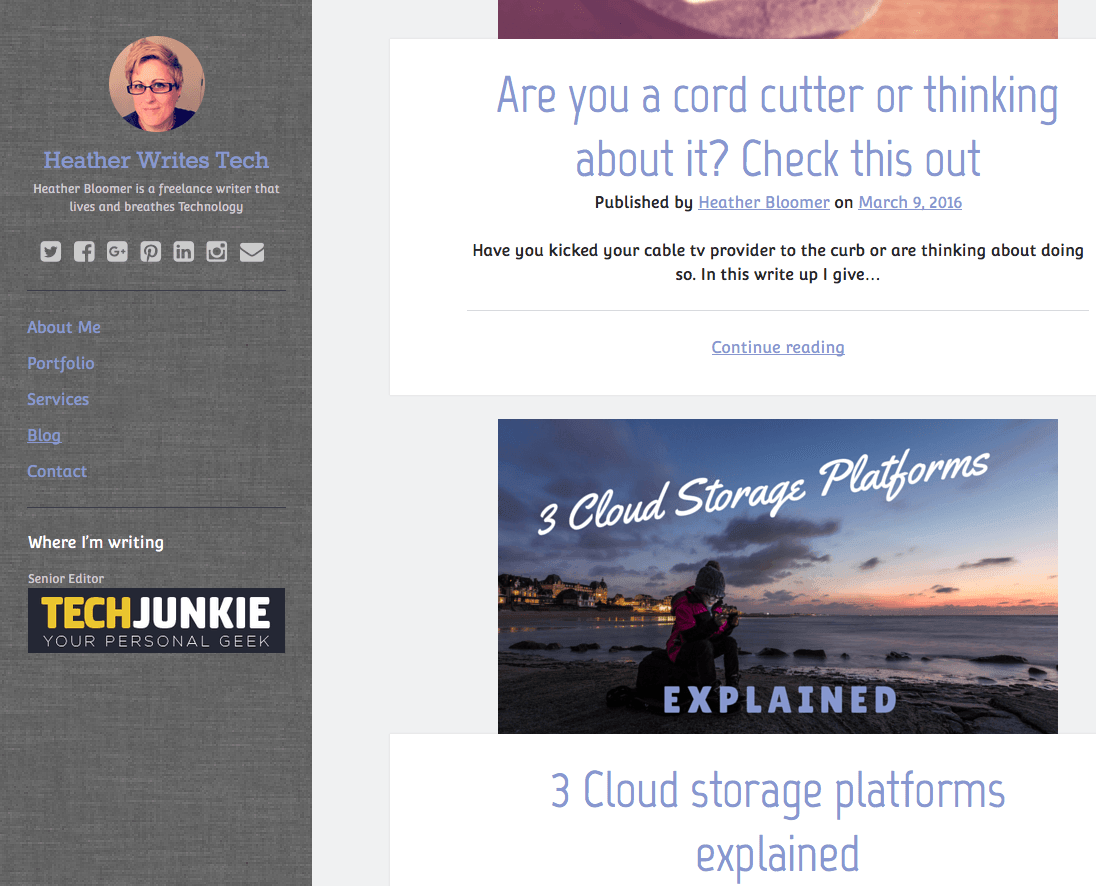Click Continue reading for cord cutter post
1096x886 pixels.
(x=778, y=347)
